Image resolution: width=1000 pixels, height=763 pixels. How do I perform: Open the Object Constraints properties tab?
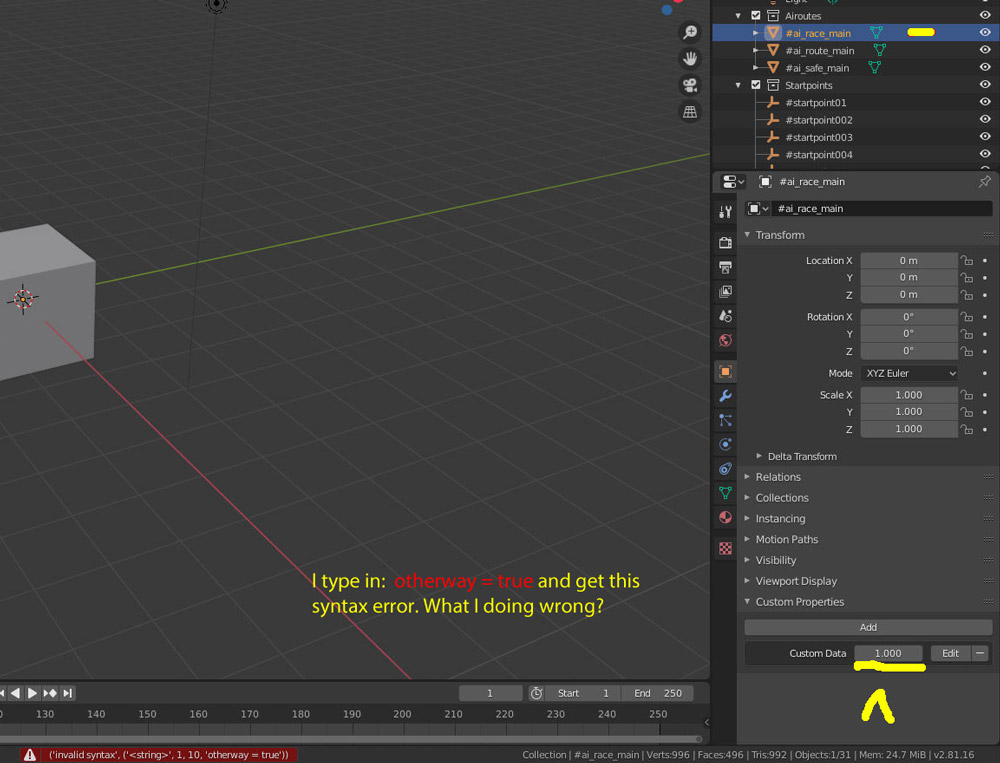click(725, 469)
